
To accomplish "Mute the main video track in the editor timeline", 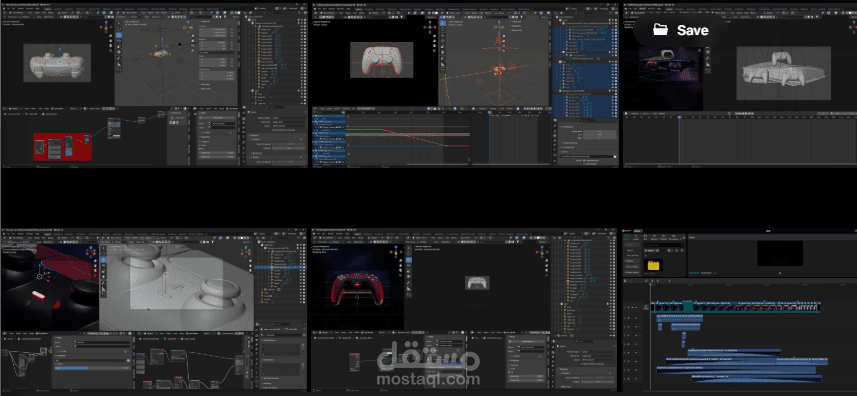I will pyautogui.click(x=636, y=308).
